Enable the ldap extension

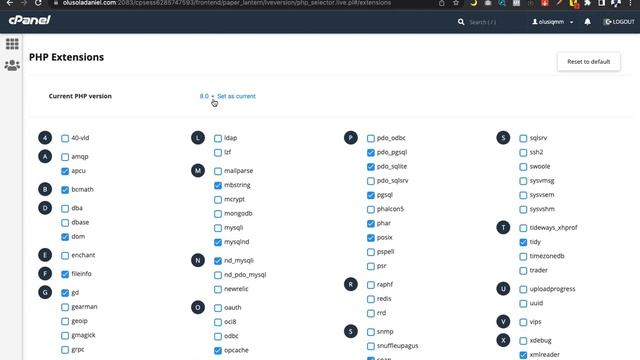pos(218,138)
